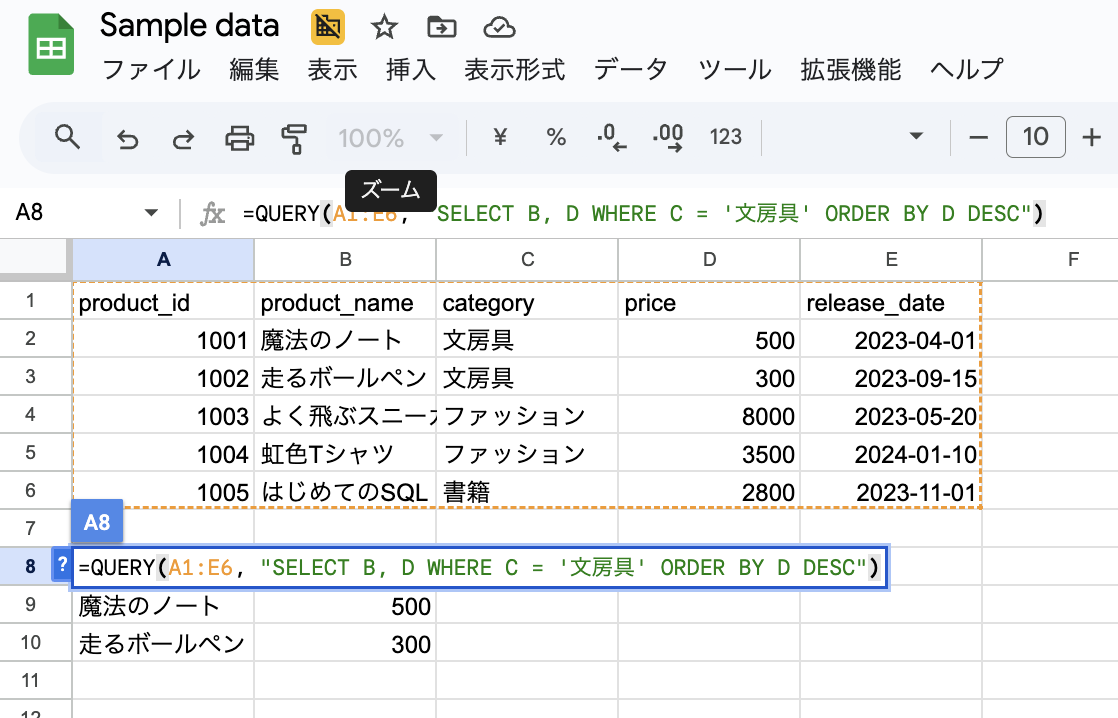Increase font size with plus button
Viewport: 1118px width, 718px height.
point(1092,137)
